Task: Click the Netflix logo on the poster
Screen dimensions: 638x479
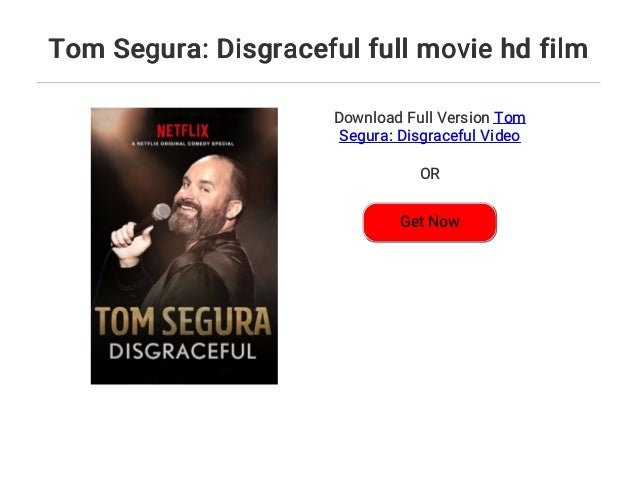Action: (183, 131)
